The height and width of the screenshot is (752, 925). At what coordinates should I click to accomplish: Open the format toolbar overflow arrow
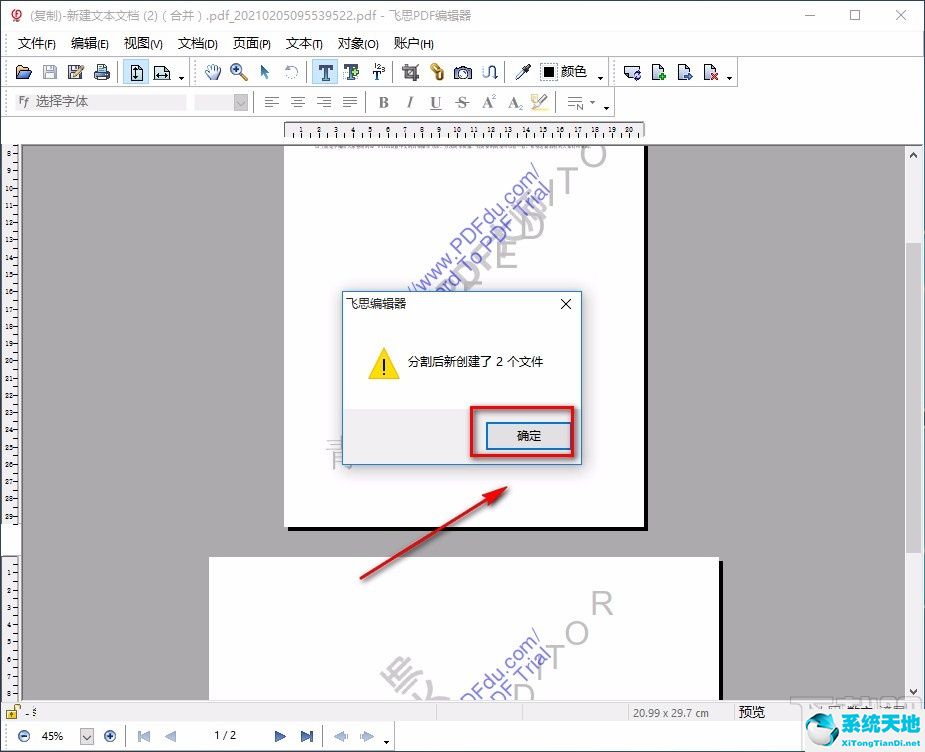606,108
